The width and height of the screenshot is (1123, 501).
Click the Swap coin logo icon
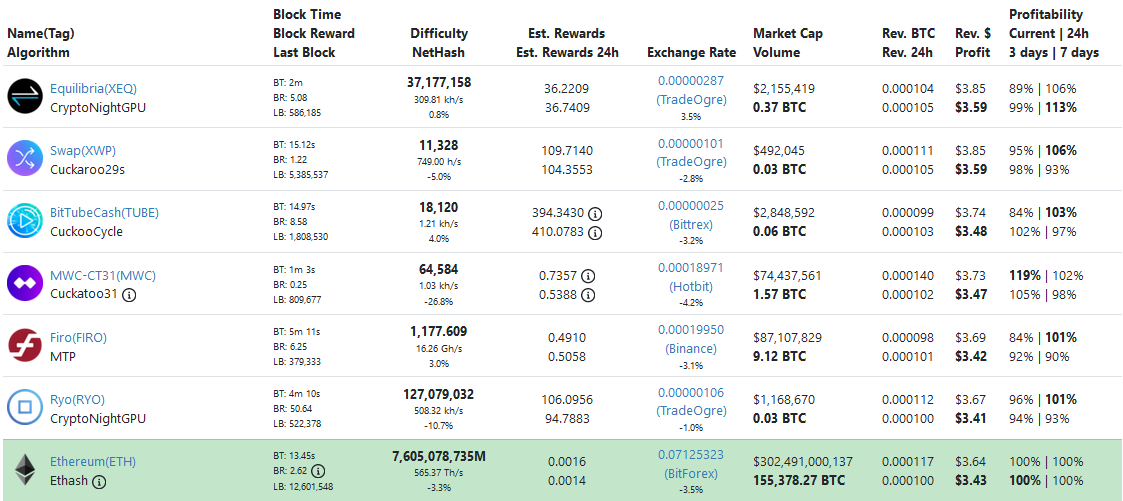(x=26, y=159)
